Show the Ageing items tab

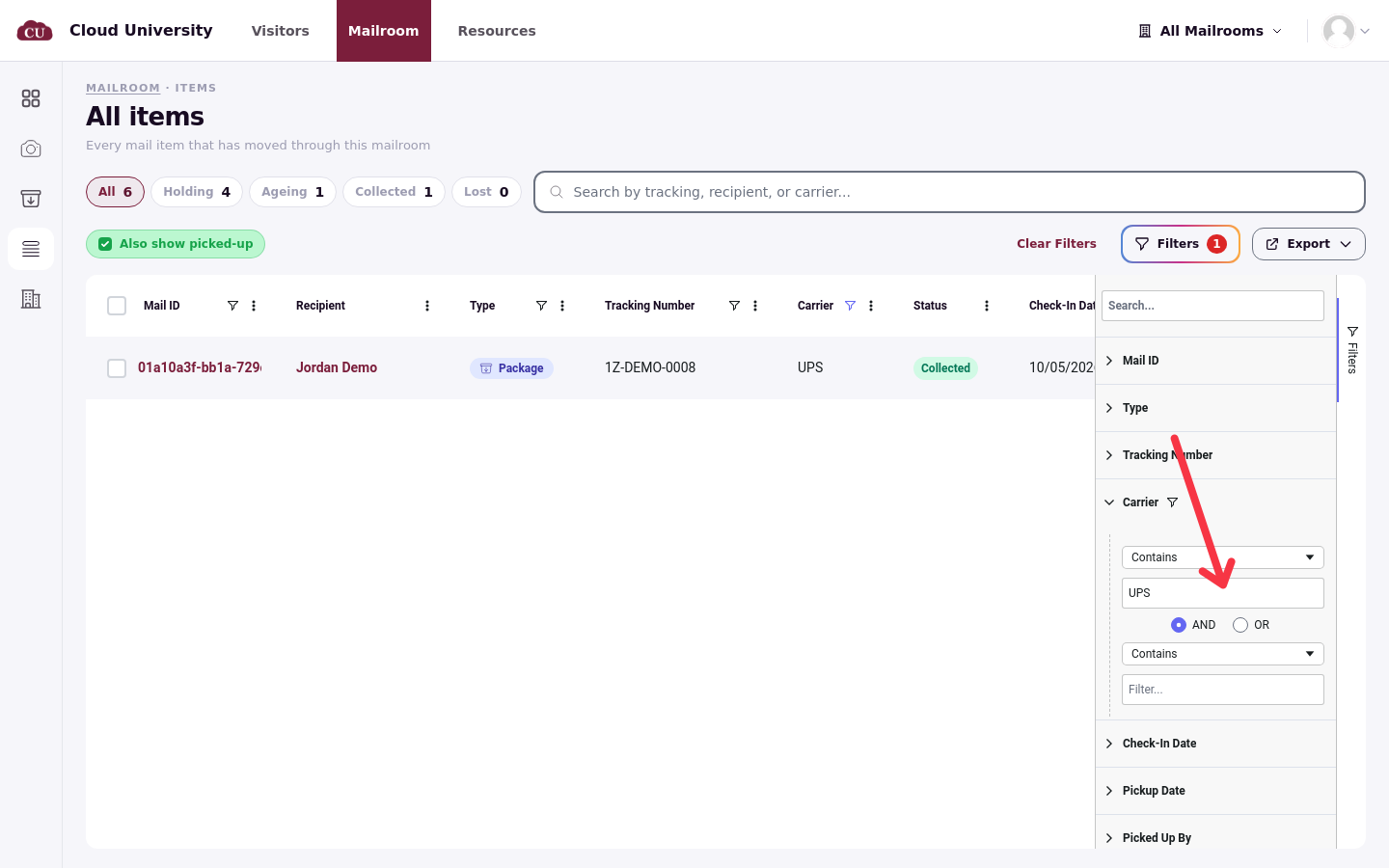293,192
